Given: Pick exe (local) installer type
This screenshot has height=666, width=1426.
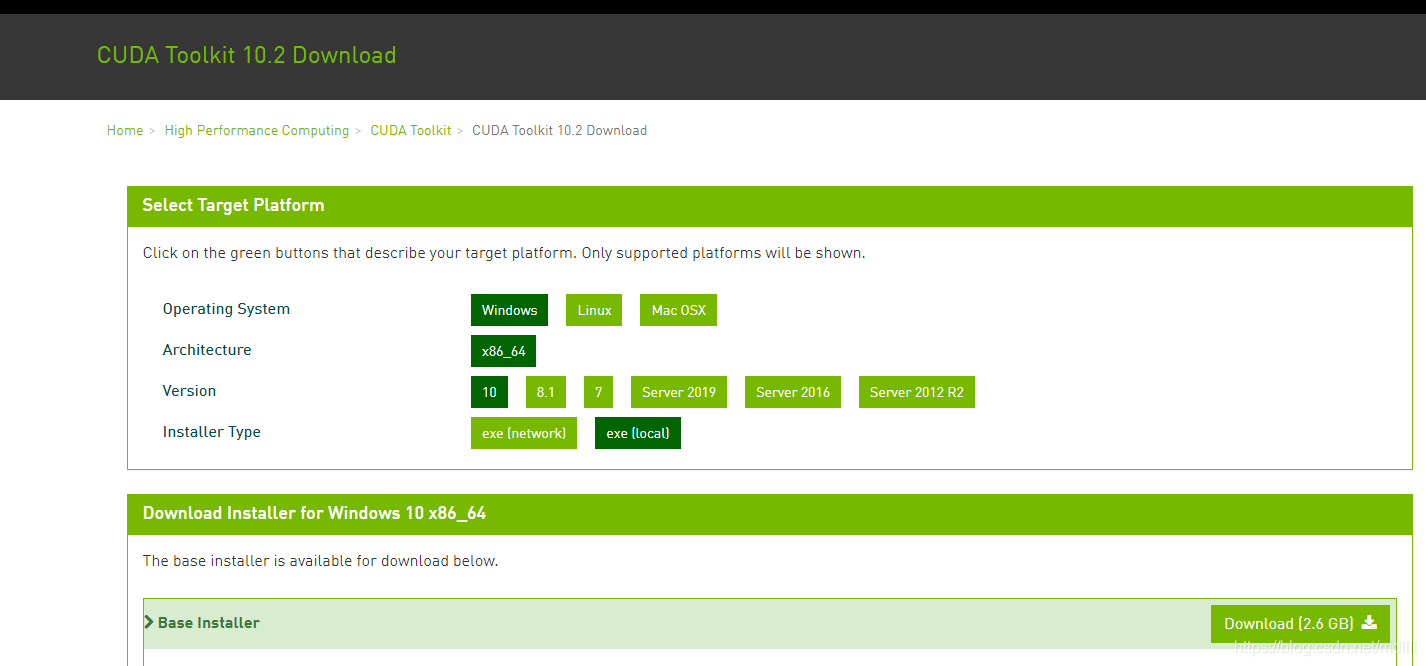Looking at the screenshot, I should [x=638, y=433].
